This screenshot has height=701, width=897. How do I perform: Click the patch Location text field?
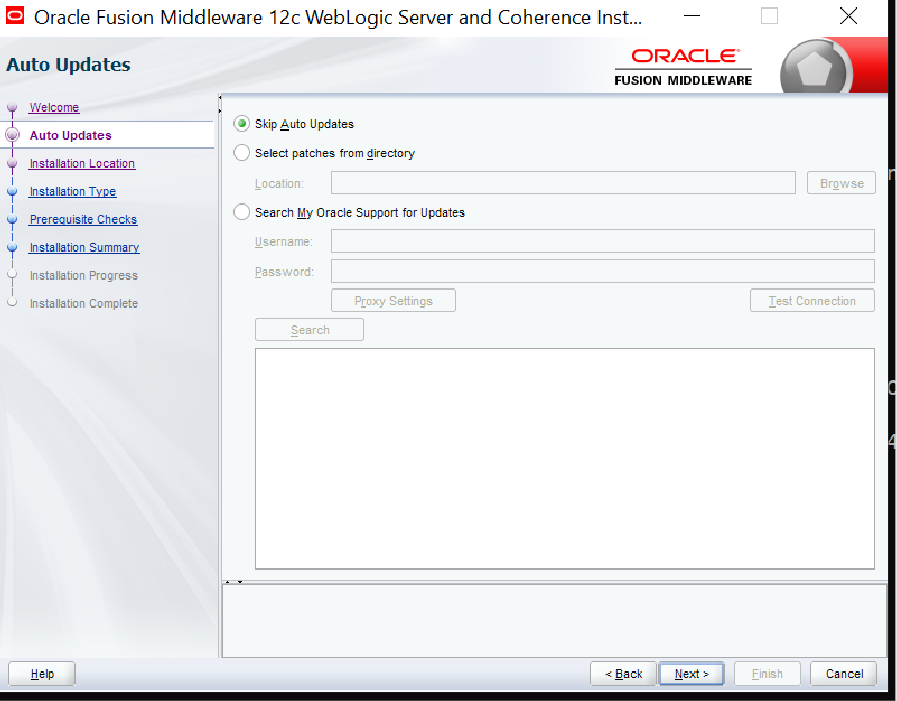click(563, 183)
